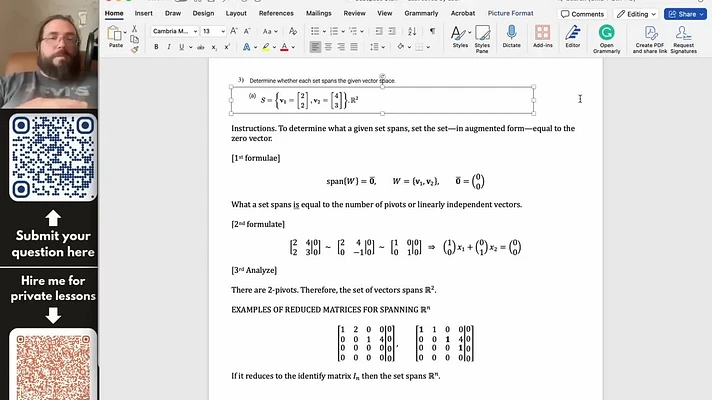Viewport: 712px width, 400px height.
Task: Launch the Editor tool
Action: 573,36
